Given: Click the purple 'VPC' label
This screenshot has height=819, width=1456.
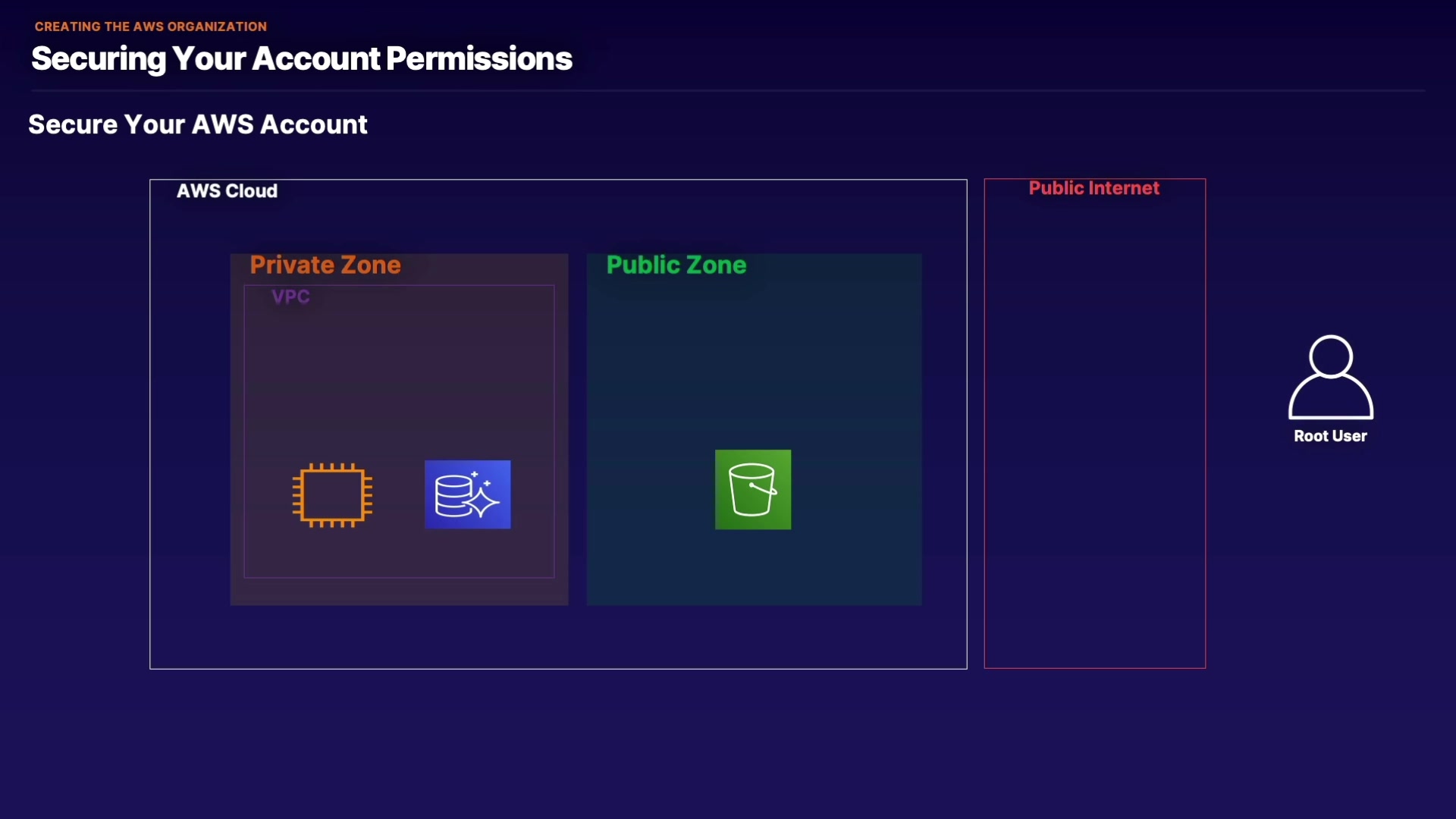Looking at the screenshot, I should pos(290,297).
